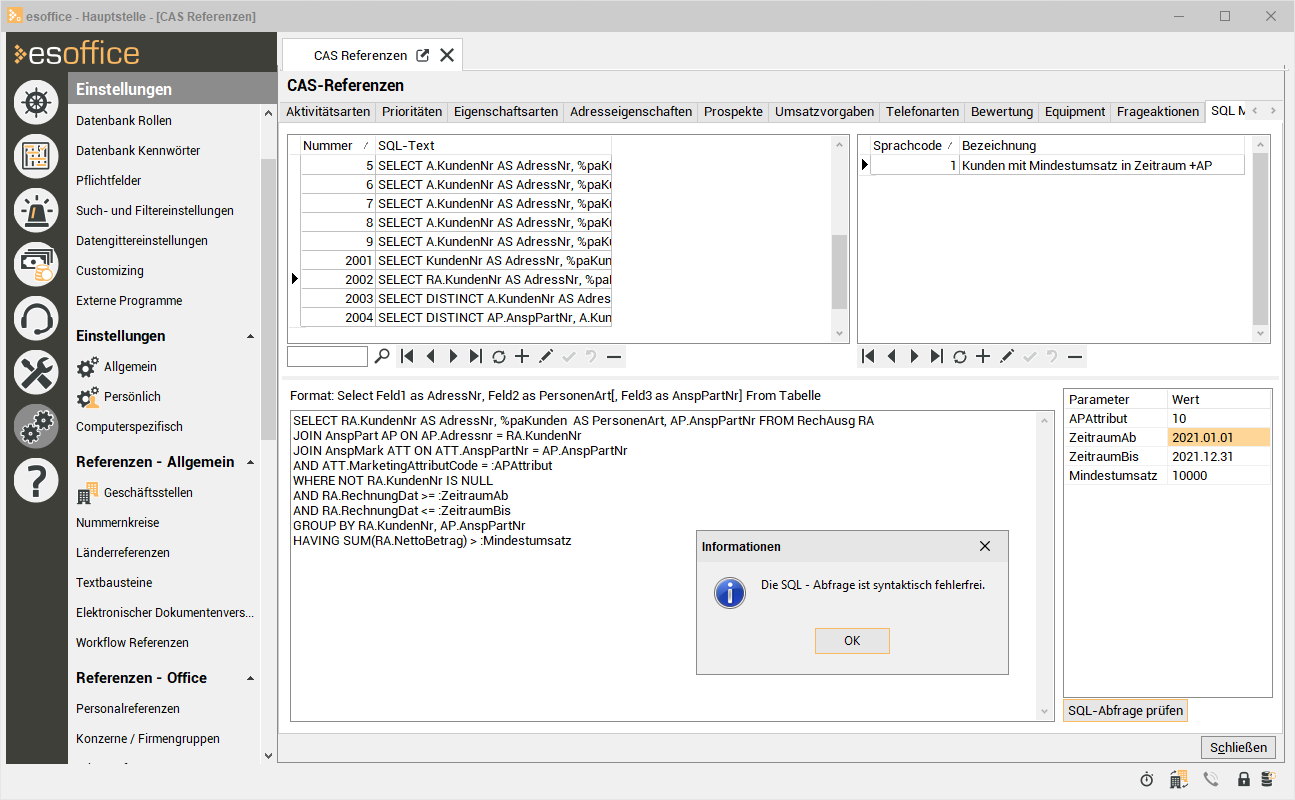The width and height of the screenshot is (1295, 800).
Task: Open the money and coins module icon
Action: pos(36,265)
